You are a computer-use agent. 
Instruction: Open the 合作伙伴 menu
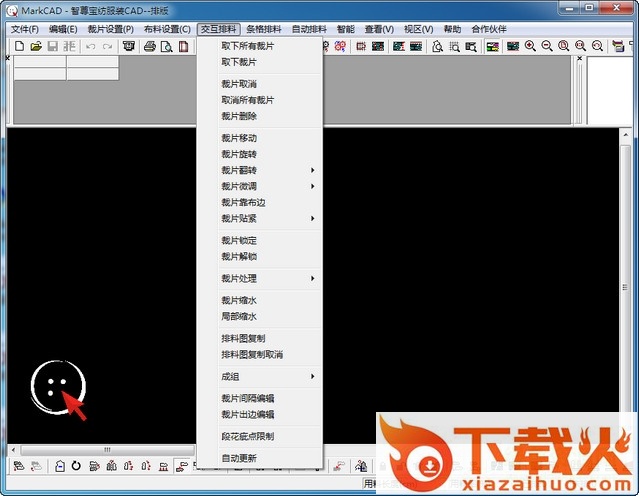click(x=489, y=29)
